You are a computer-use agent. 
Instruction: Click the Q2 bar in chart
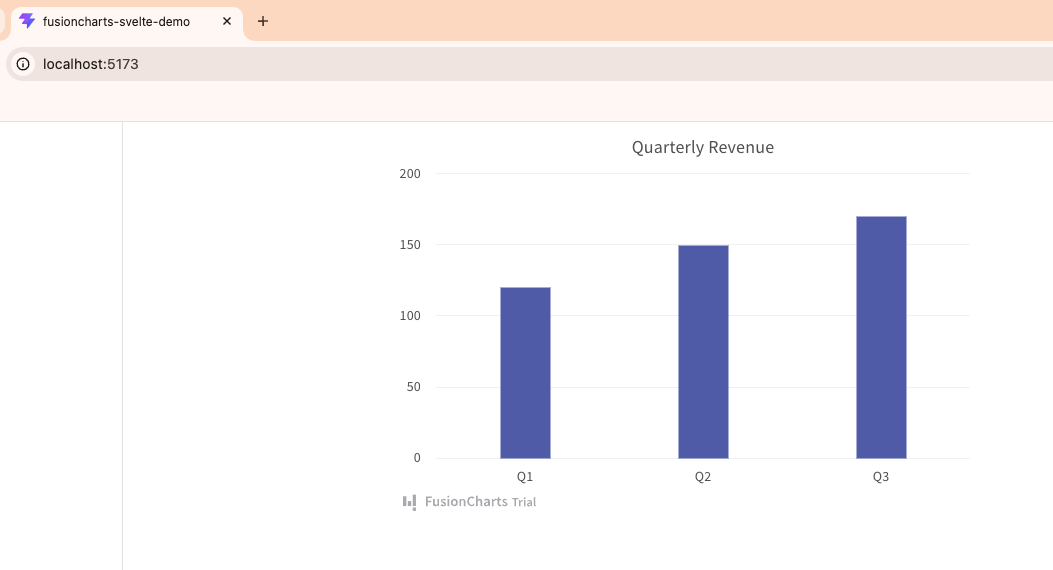(703, 352)
